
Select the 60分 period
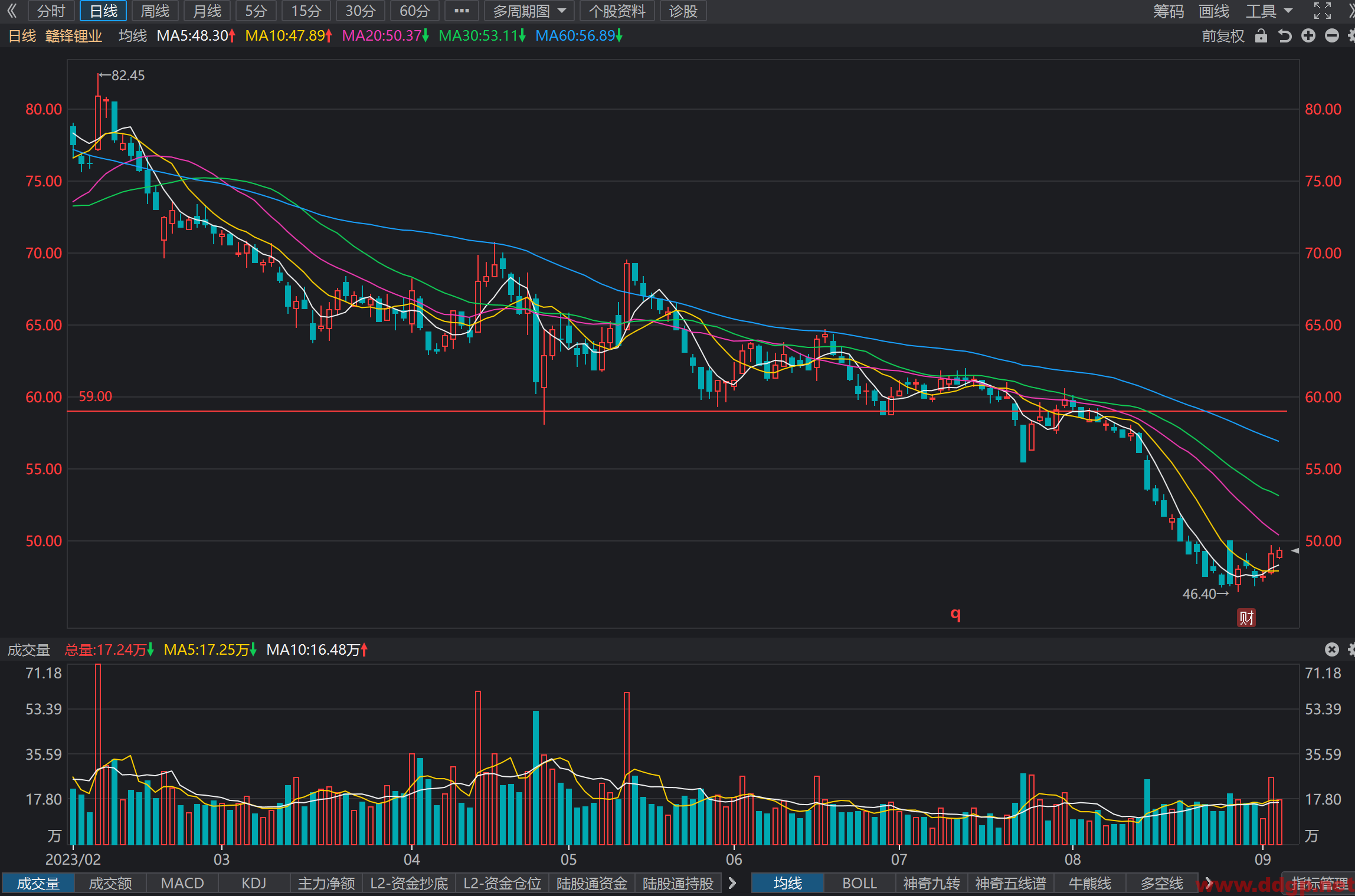click(x=414, y=11)
